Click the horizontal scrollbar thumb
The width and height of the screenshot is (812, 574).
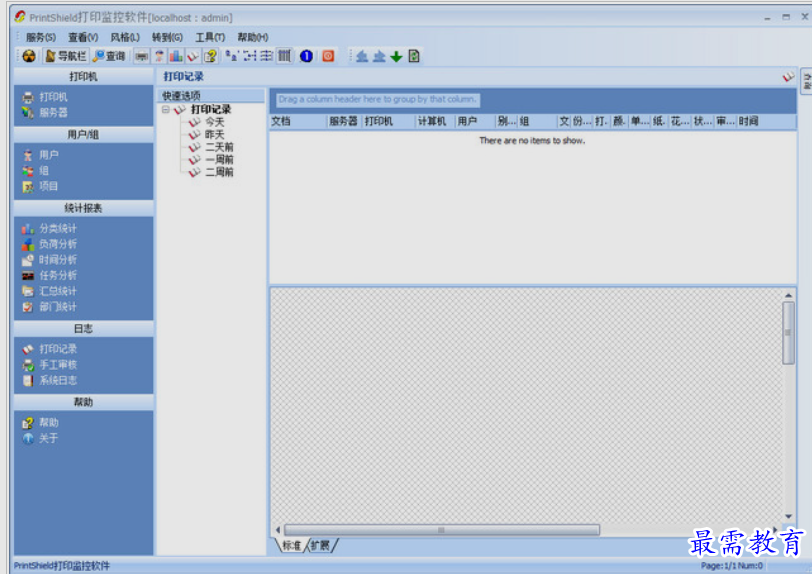[442, 530]
